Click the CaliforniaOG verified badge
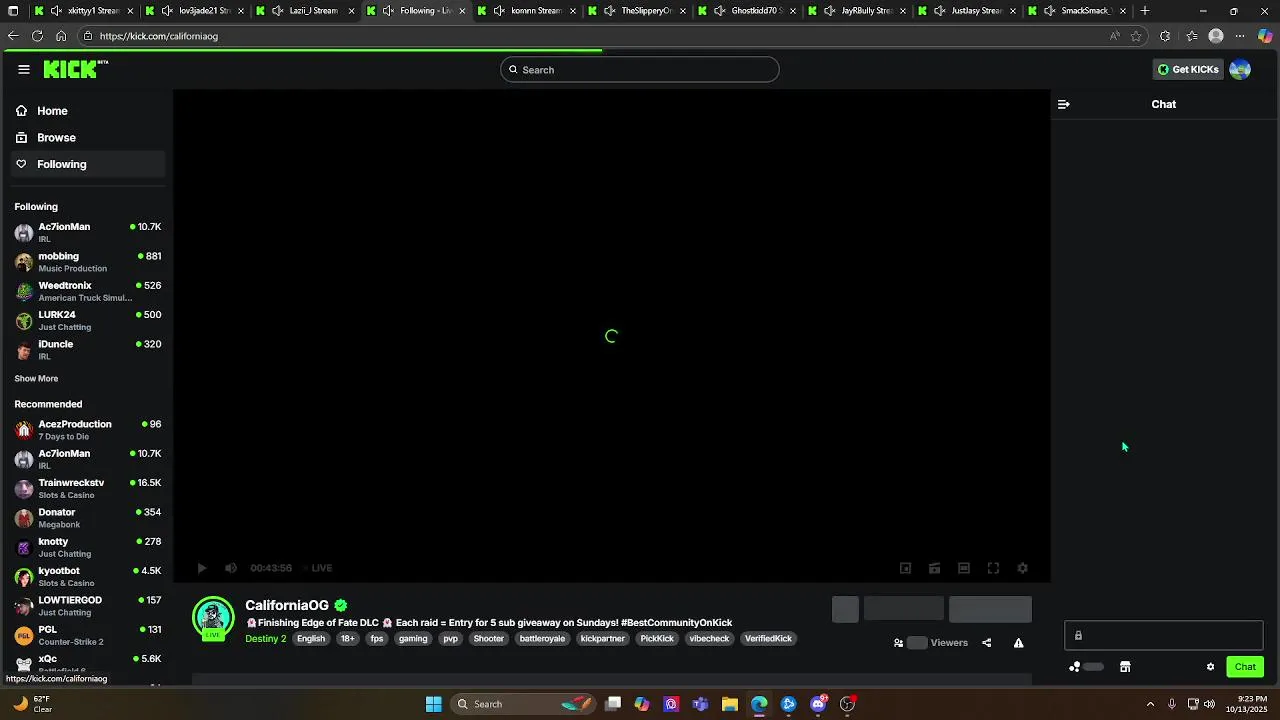This screenshot has height=720, width=1280. tap(341, 605)
